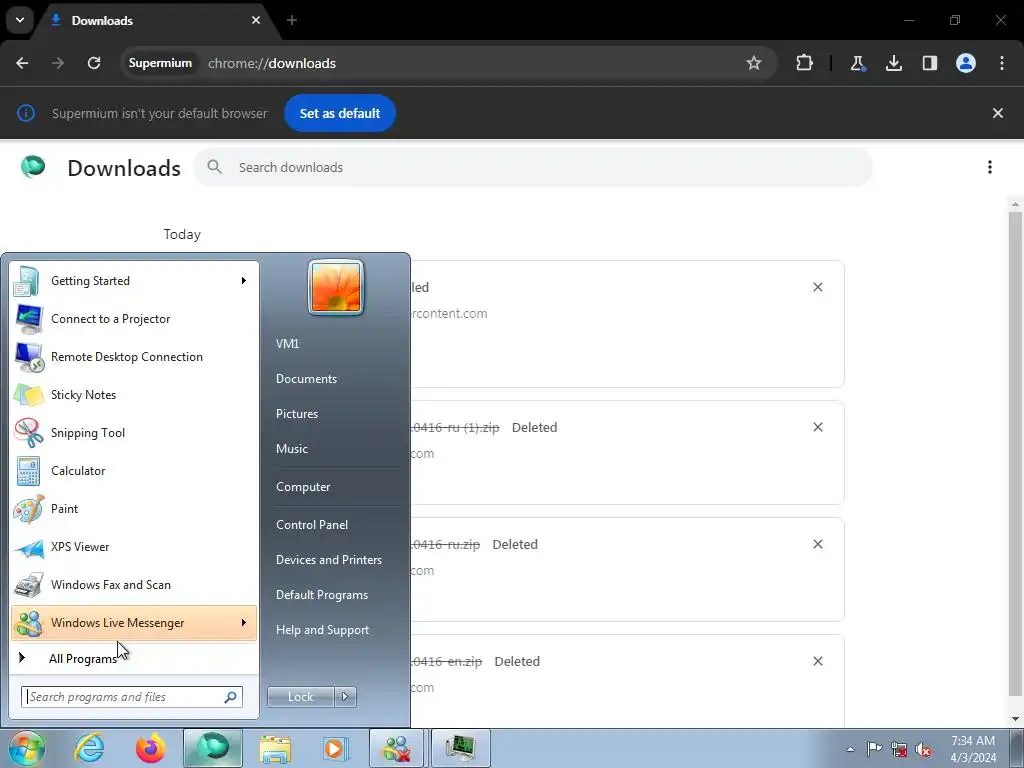Expand shutdown options arrow beside Lock
This screenshot has height=768, width=1024.
click(345, 697)
